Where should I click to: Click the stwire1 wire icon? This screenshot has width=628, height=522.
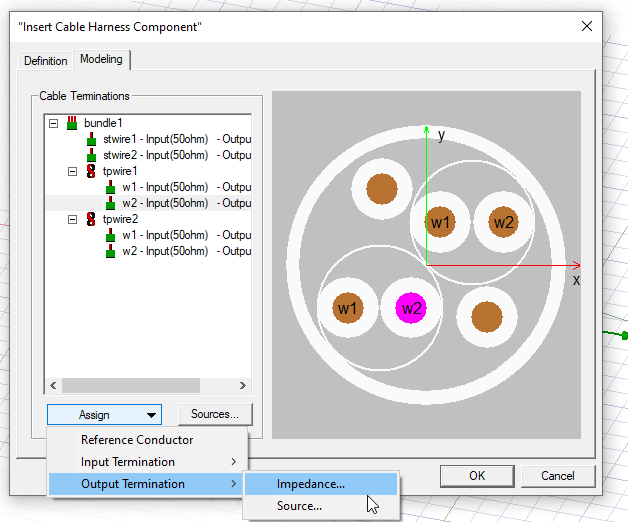[x=91, y=139]
